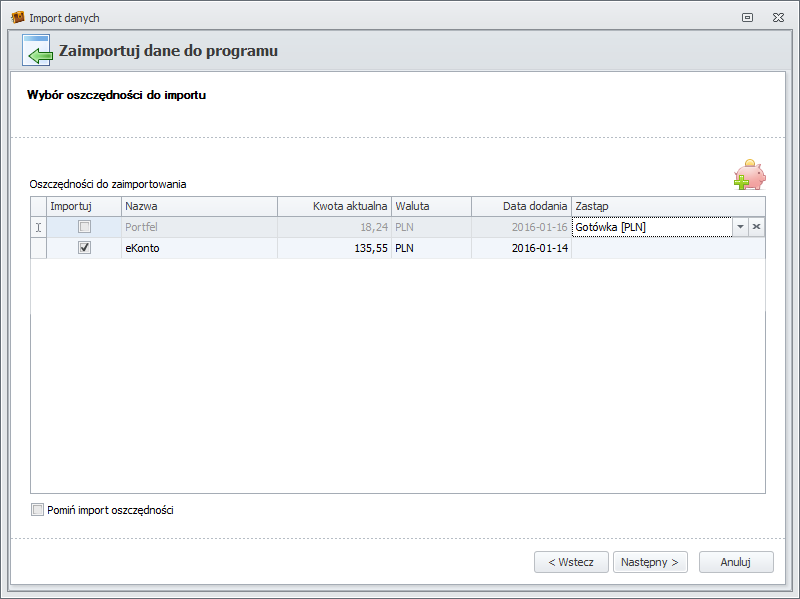The height and width of the screenshot is (599, 800).
Task: Click the green arrow import icon in header
Action: 37,51
